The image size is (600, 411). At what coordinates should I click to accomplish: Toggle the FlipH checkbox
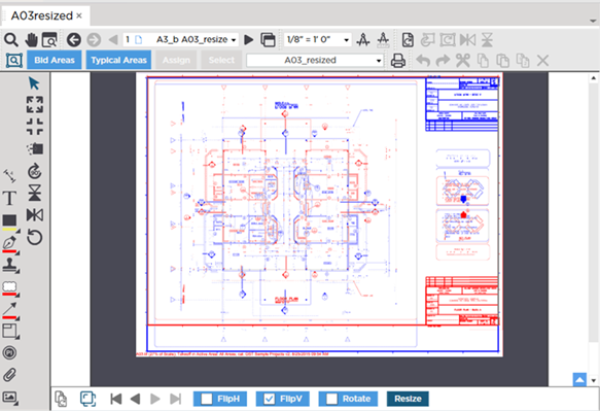[x=207, y=399]
